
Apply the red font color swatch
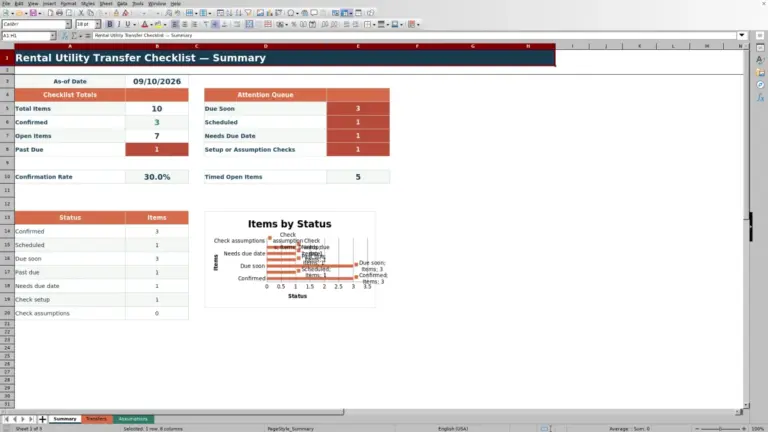(144, 24)
